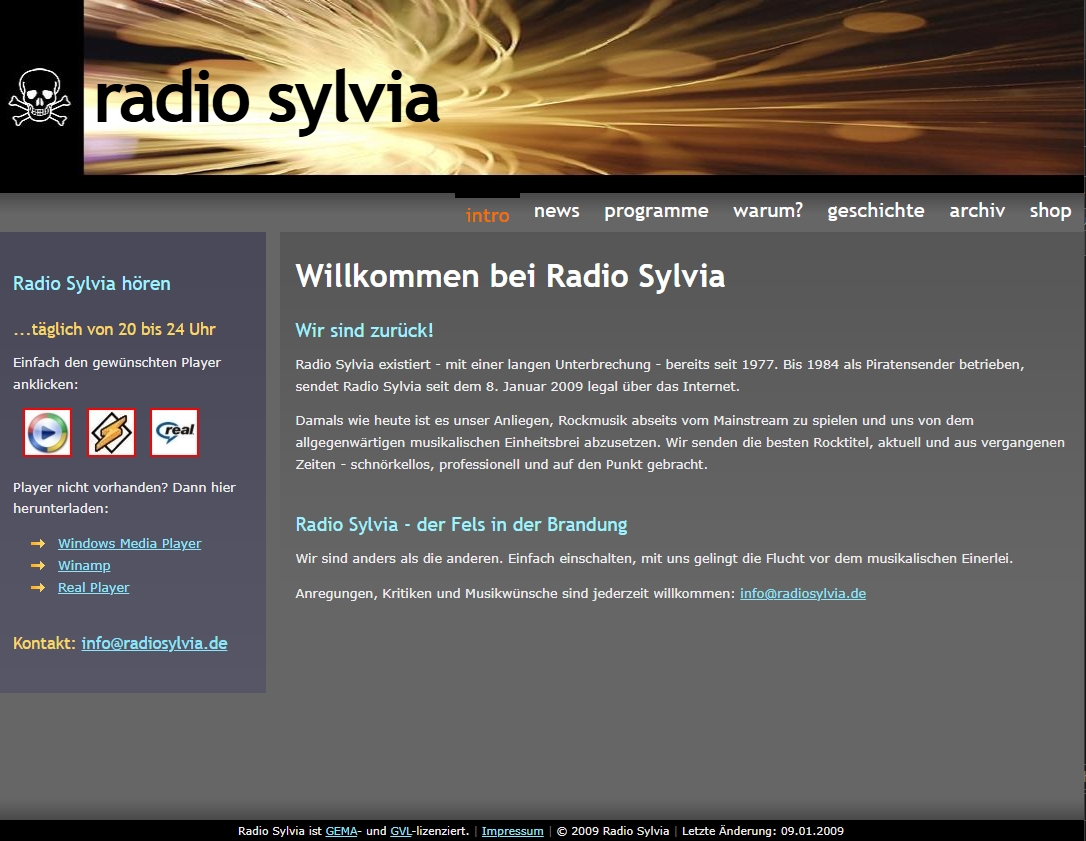The image size is (1086, 841).
Task: Open the Real Player download link
Action: coord(93,588)
